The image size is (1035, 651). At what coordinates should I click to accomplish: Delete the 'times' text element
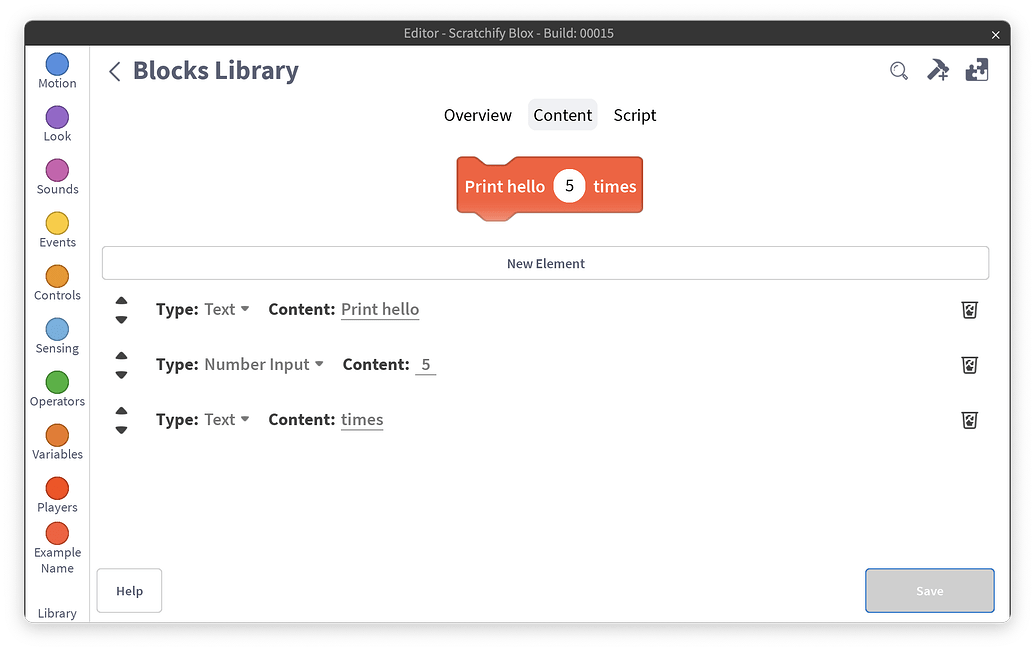[969, 420]
